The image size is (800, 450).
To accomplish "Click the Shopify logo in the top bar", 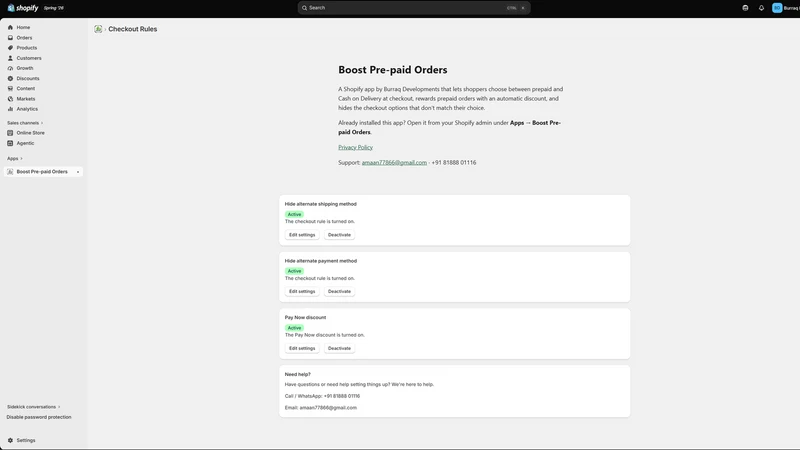I will pyautogui.click(x=22, y=8).
